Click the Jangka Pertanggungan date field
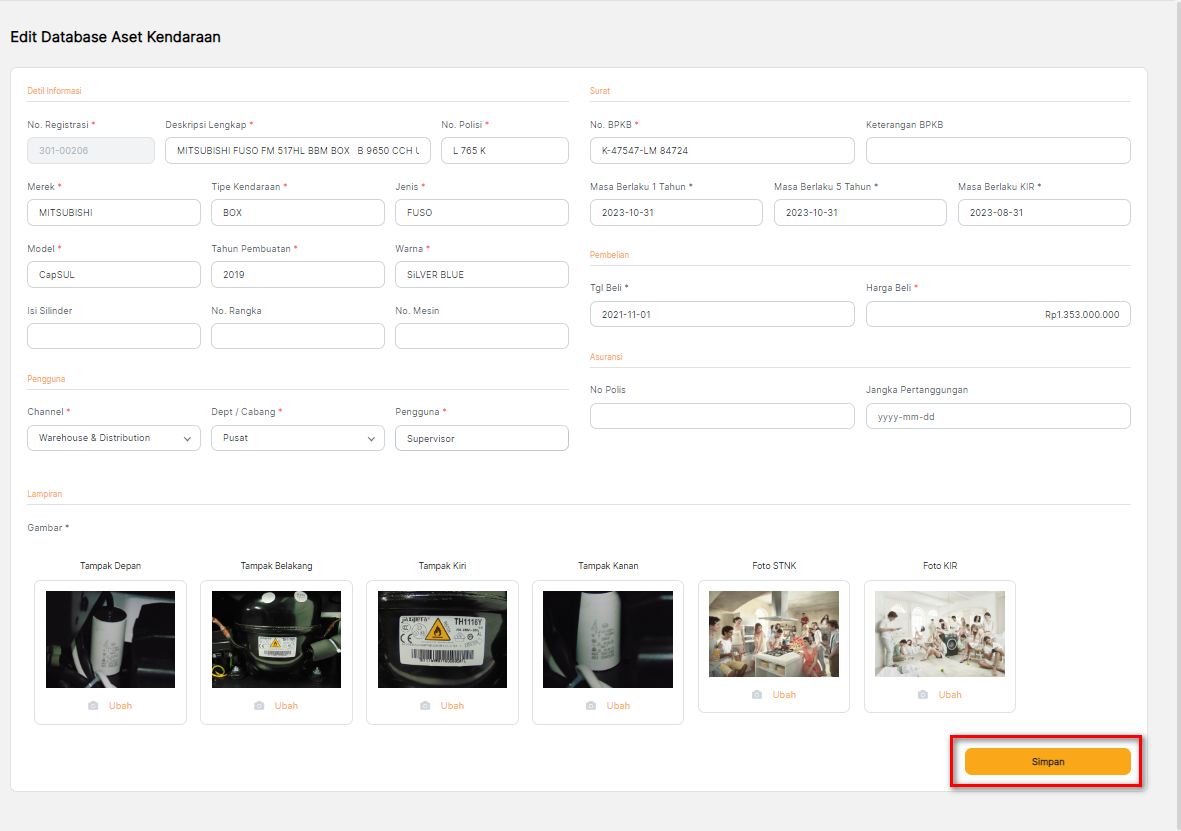Image resolution: width=1181 pixels, height=831 pixels. click(x=997, y=416)
